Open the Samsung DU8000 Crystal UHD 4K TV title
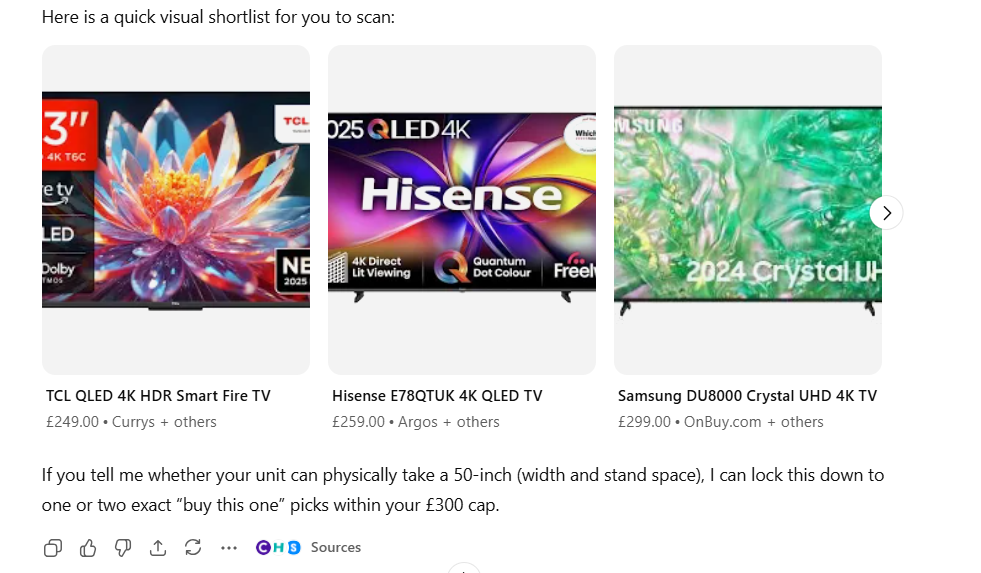Screen dimensions: 981x573 pos(748,396)
